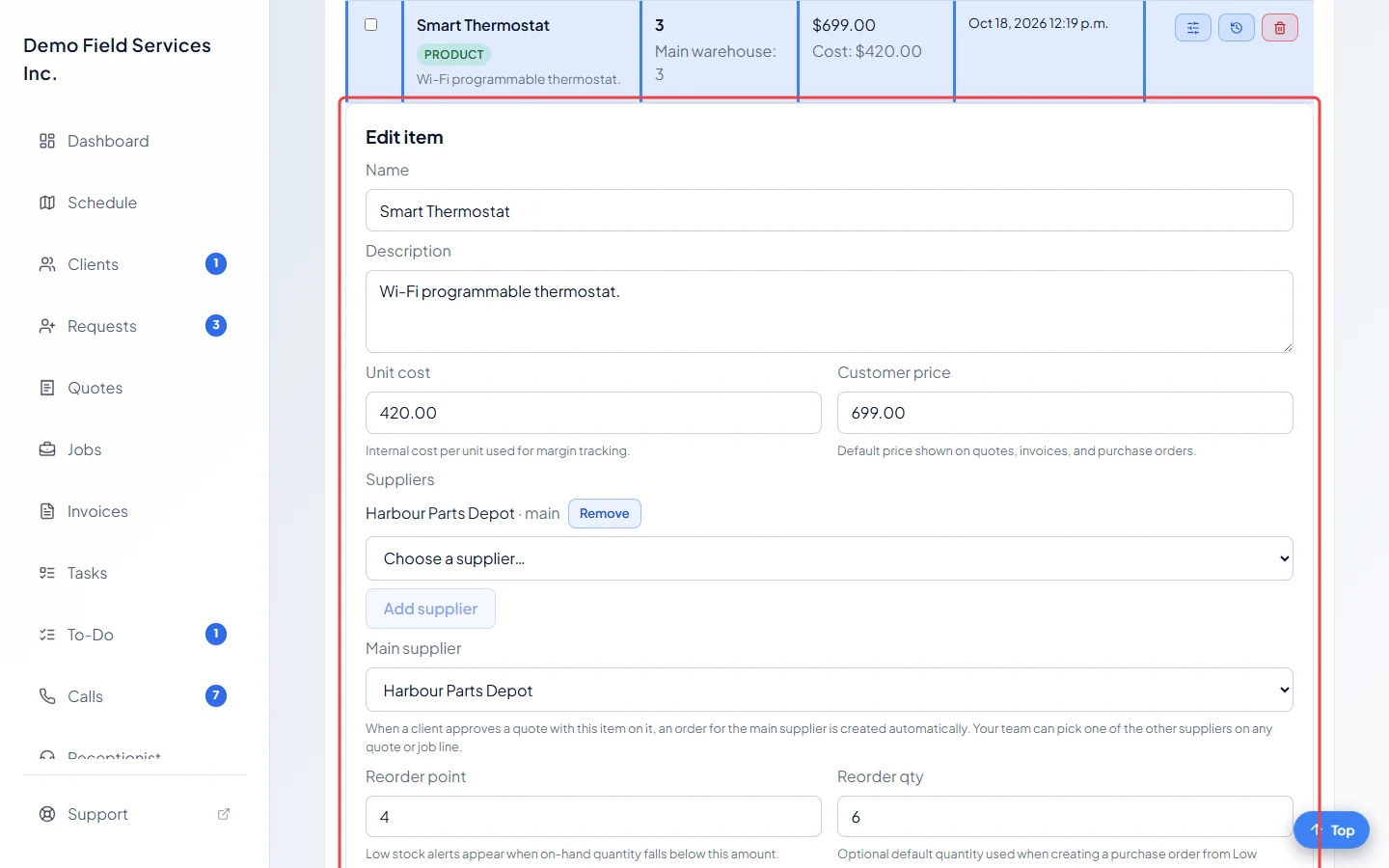Open Jobs via the briefcase icon

(47, 449)
